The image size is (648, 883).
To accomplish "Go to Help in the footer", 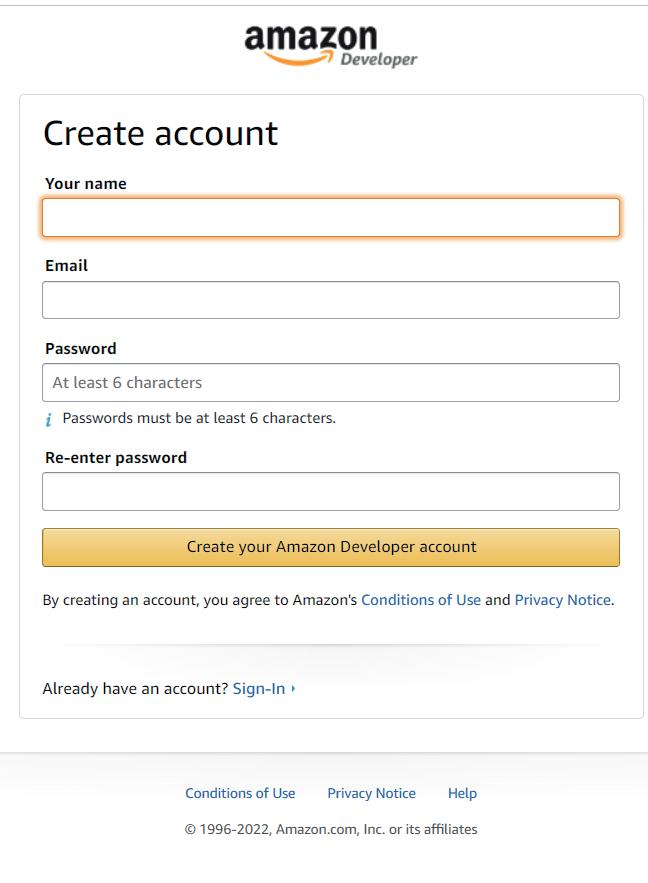I will tap(462, 793).
